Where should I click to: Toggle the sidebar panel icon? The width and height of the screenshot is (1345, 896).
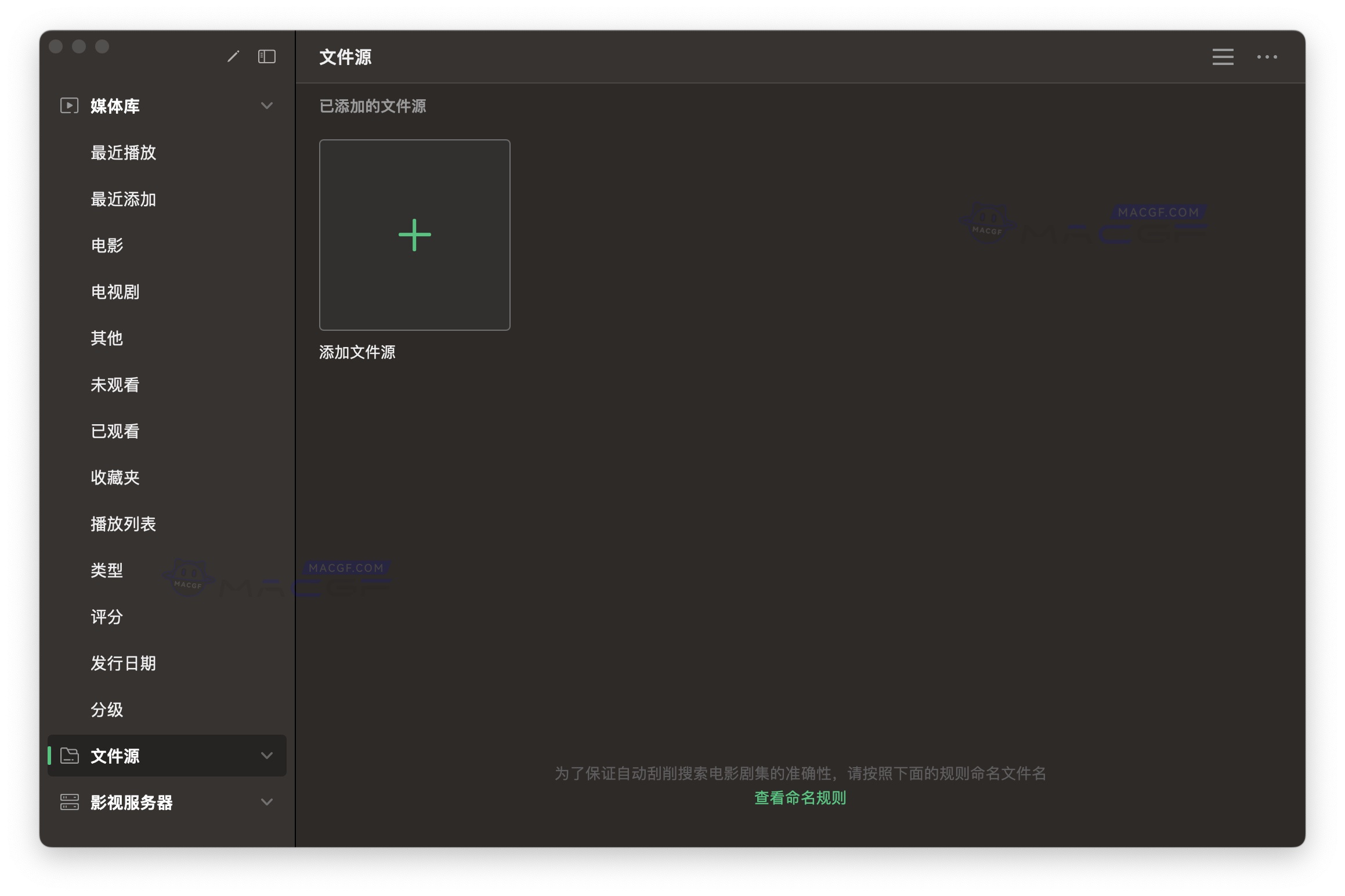click(x=266, y=56)
